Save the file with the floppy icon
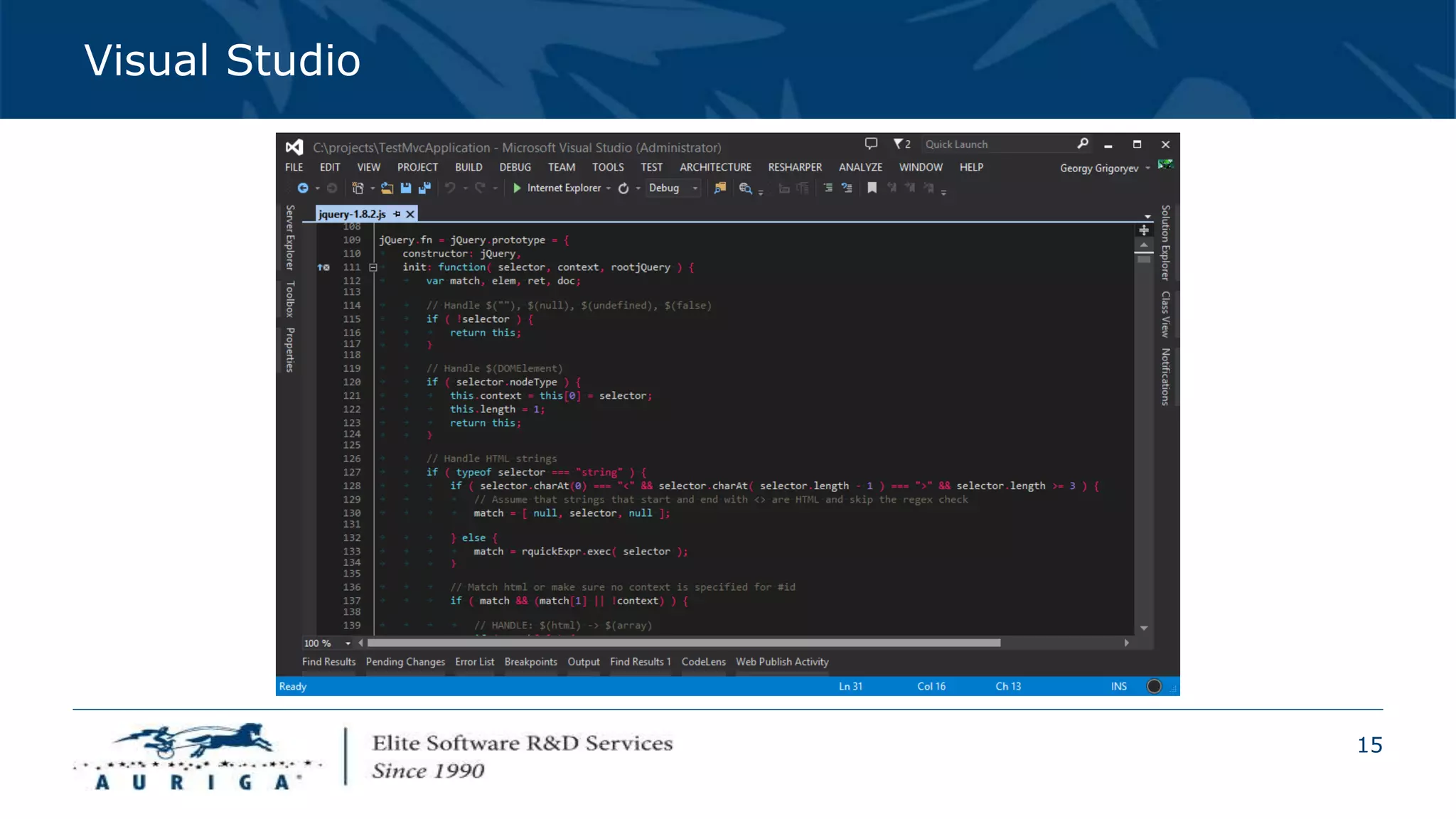1456x819 pixels. 406,188
